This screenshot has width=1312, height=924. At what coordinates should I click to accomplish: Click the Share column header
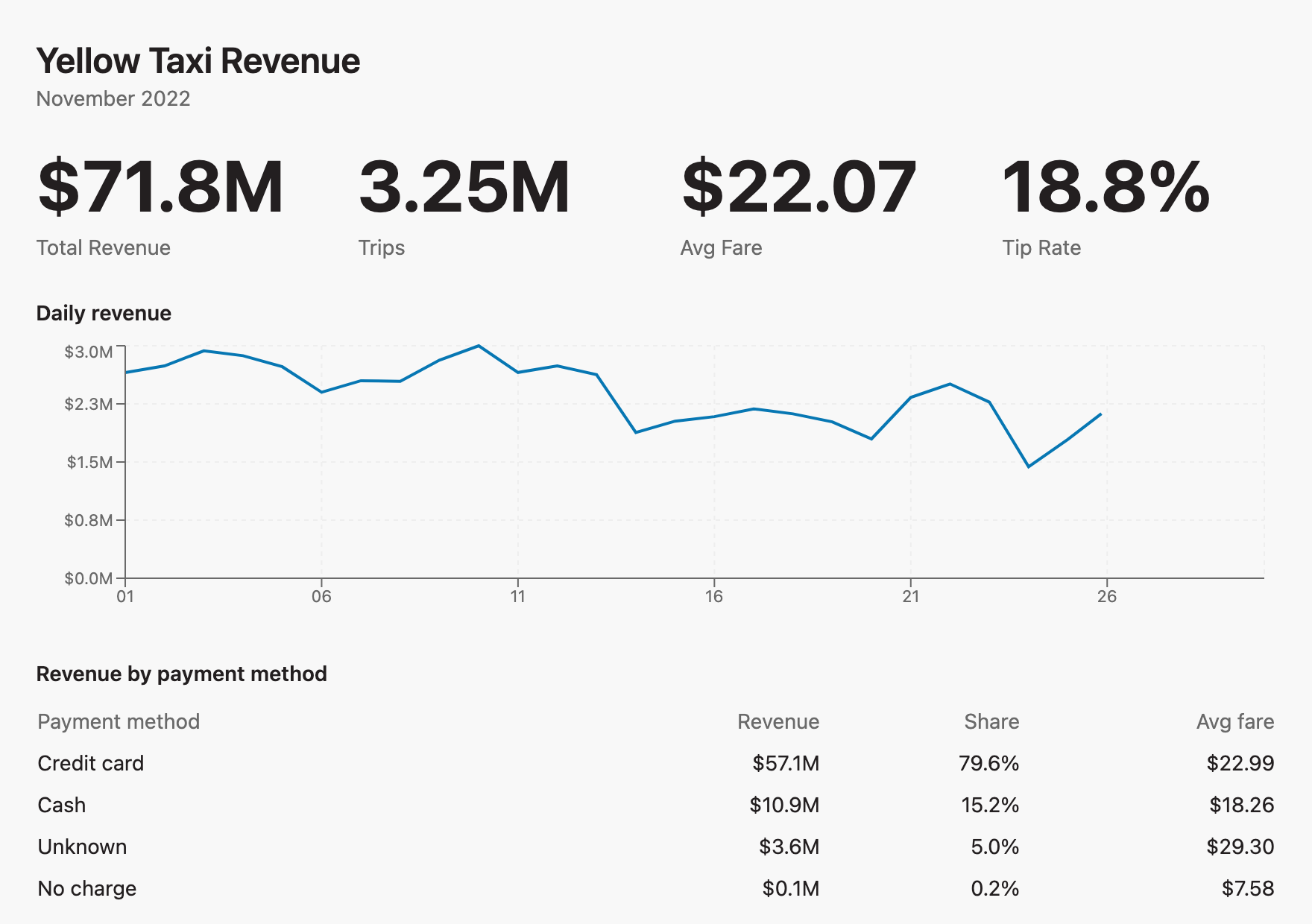991,721
